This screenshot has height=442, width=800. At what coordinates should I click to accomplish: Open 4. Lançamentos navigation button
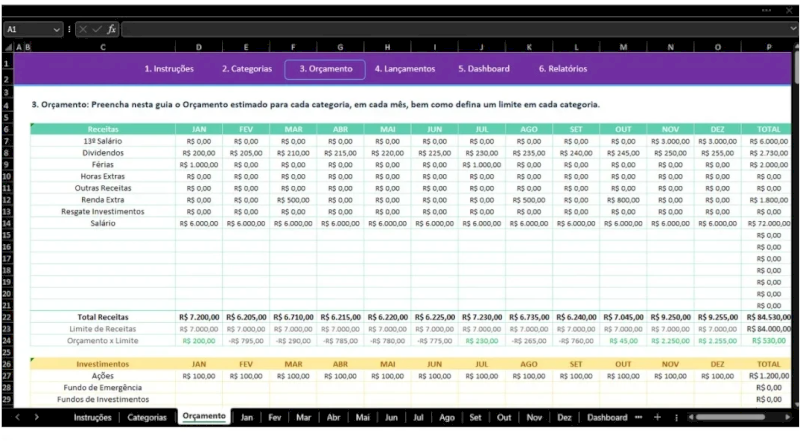(x=404, y=69)
